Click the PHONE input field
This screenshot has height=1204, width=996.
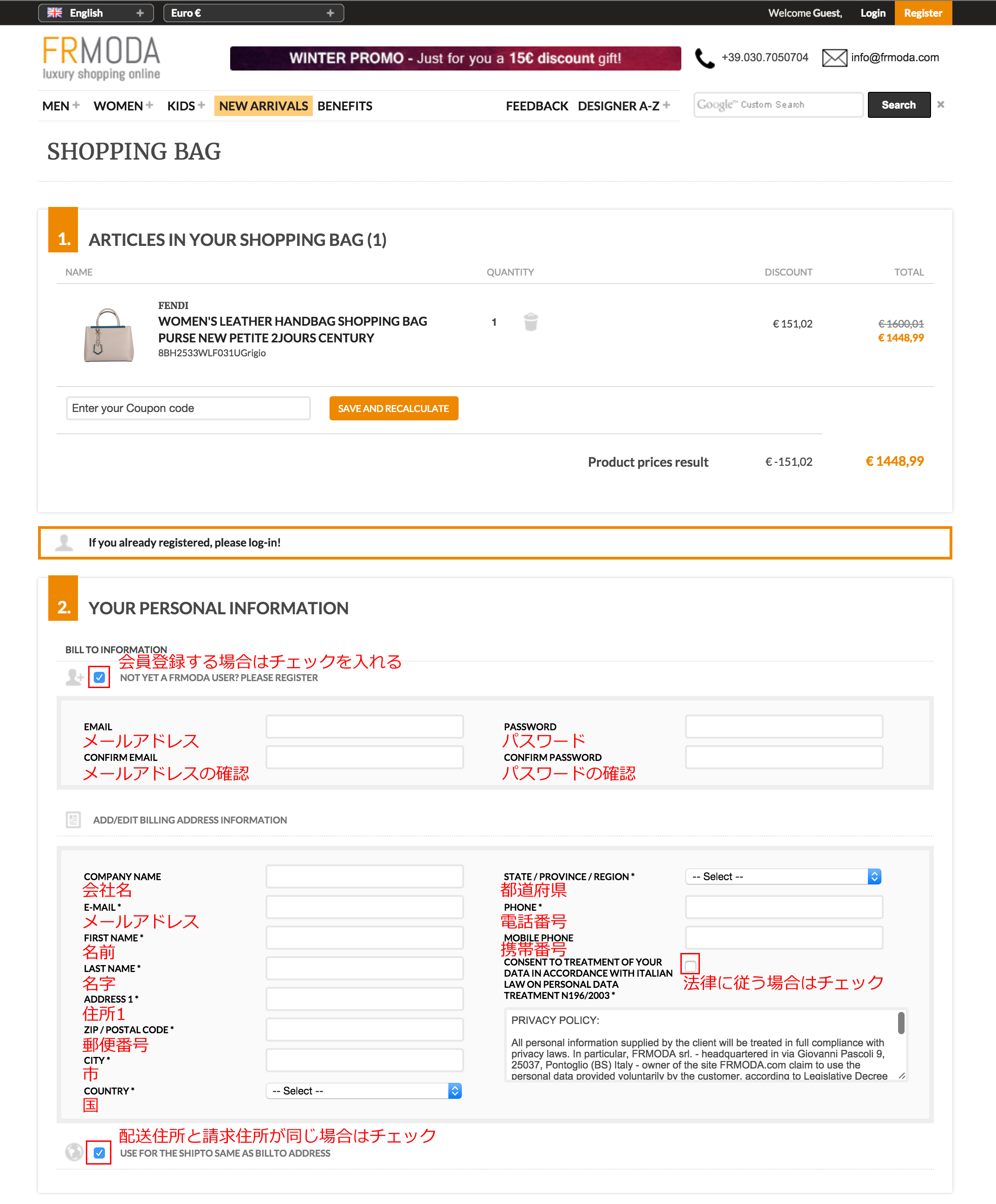[x=784, y=907]
